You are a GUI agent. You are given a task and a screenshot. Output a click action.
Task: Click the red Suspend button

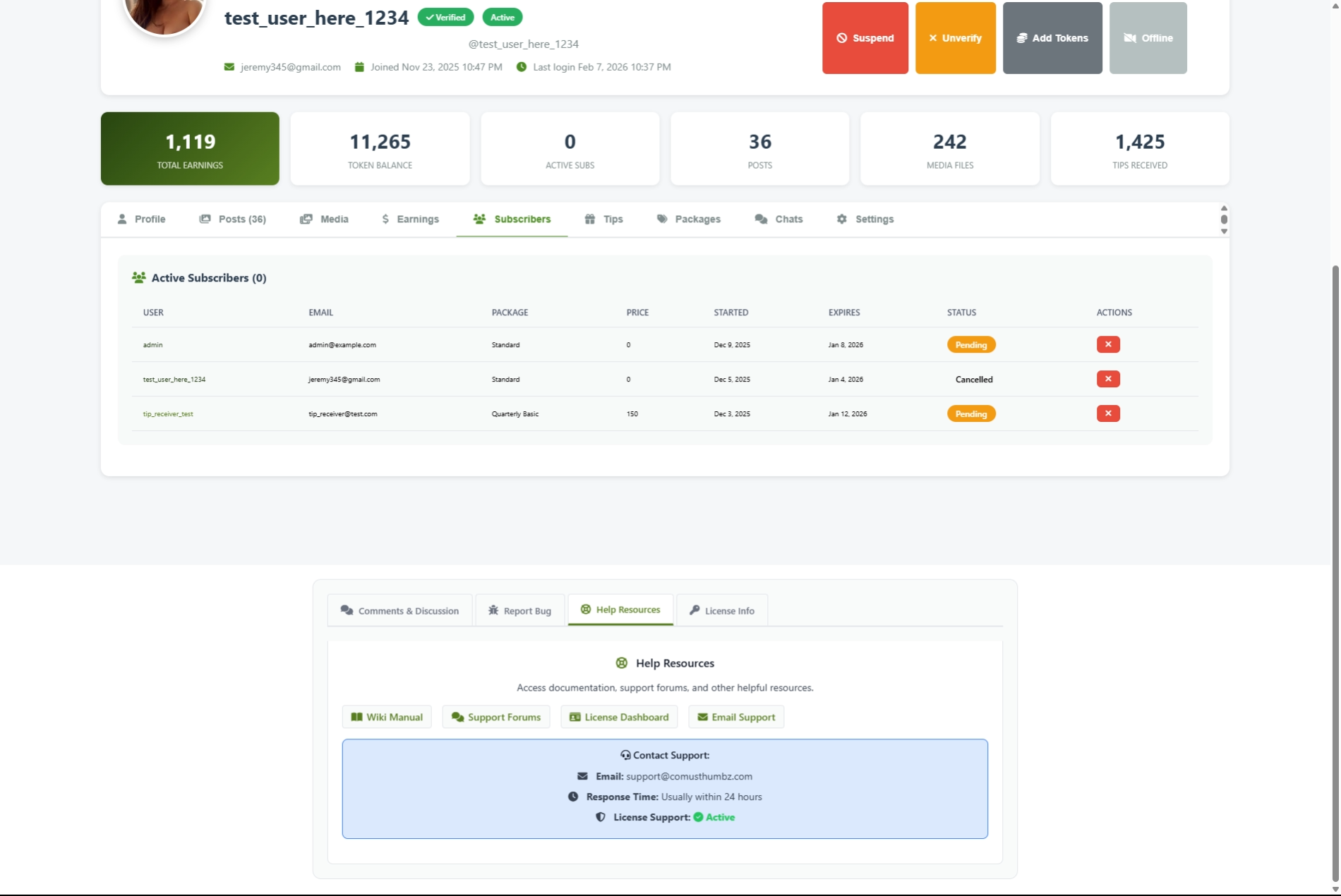coord(865,38)
